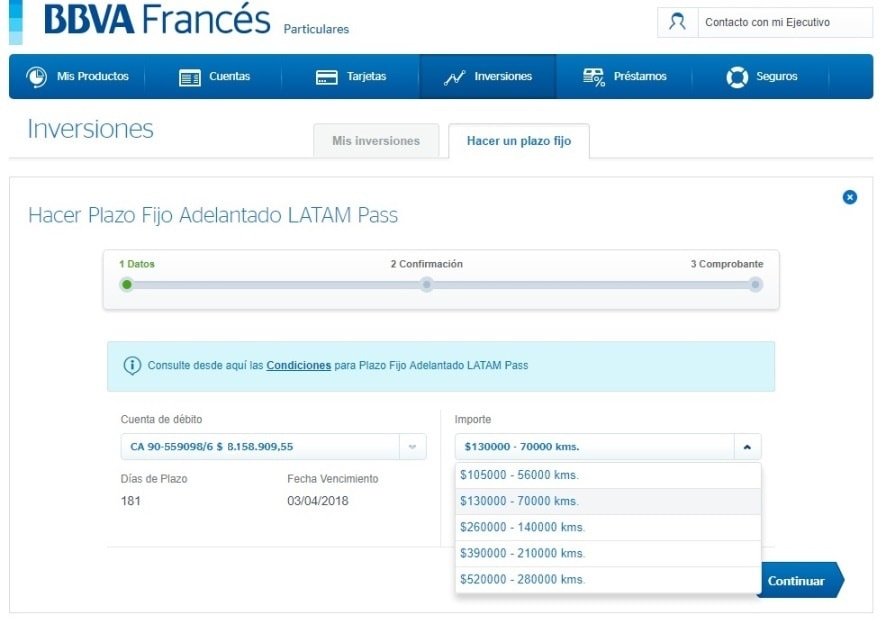Switch to the Mis inversiones tab
The width and height of the screenshot is (886, 624).
point(375,141)
